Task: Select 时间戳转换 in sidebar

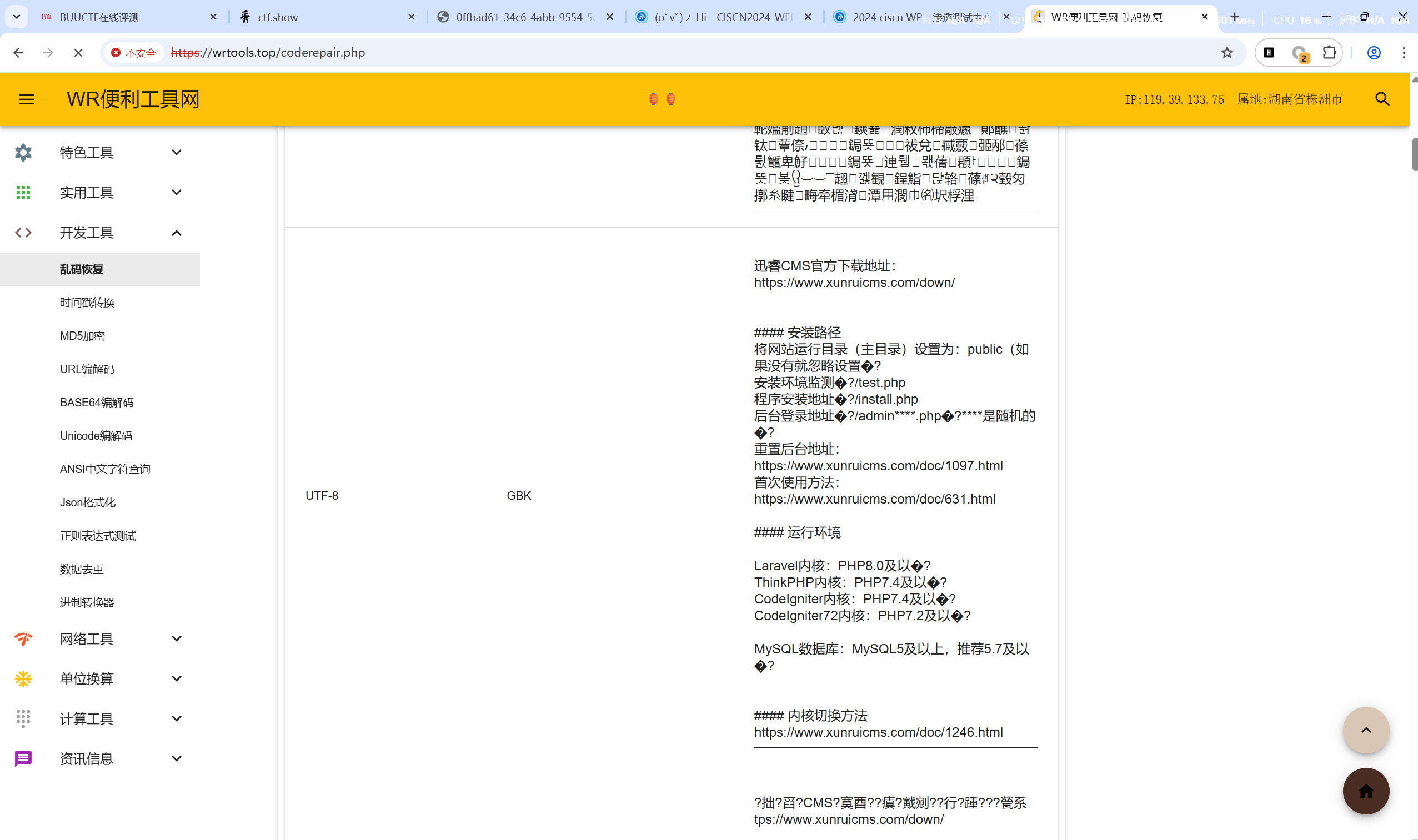Action: tap(87, 302)
